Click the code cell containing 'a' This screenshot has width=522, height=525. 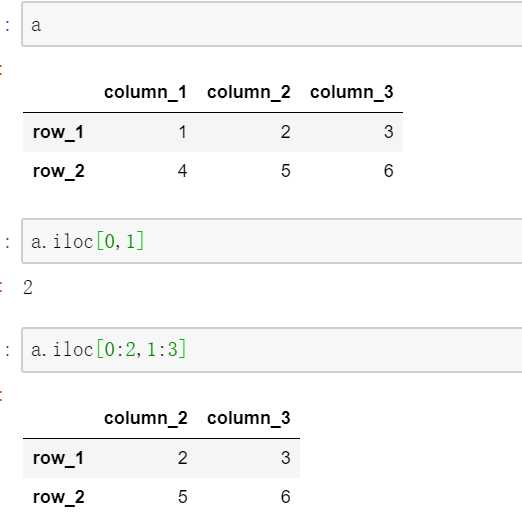[272, 24]
